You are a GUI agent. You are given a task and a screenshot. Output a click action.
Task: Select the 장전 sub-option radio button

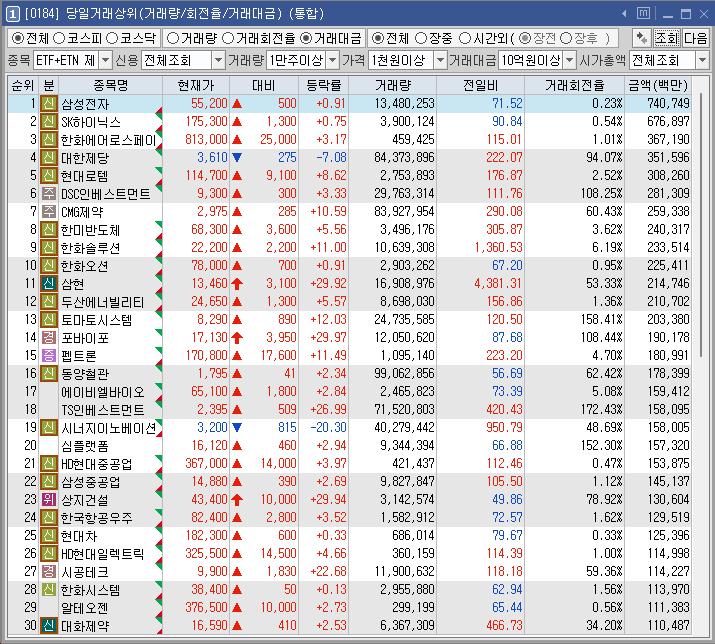tap(525, 38)
